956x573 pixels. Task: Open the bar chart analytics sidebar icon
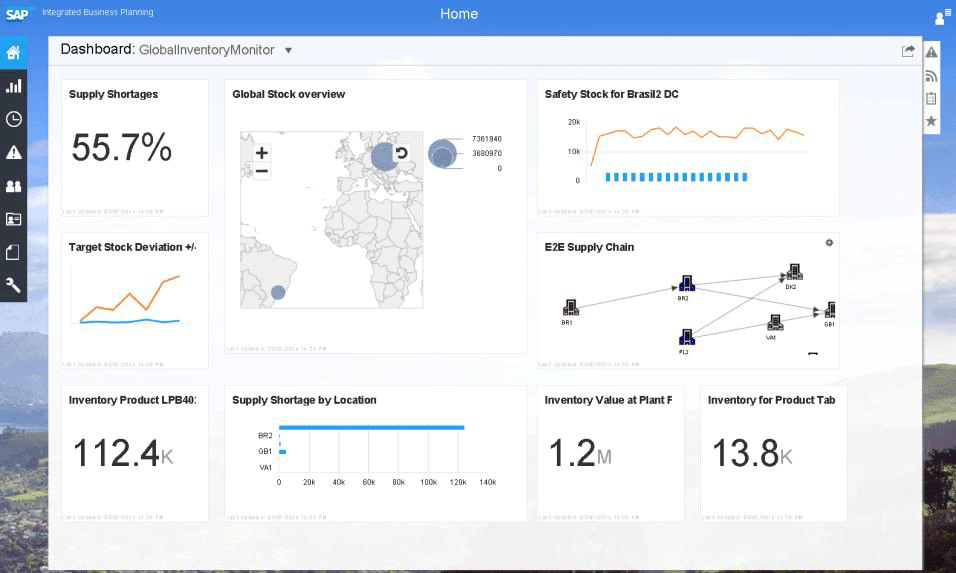[x=13, y=86]
